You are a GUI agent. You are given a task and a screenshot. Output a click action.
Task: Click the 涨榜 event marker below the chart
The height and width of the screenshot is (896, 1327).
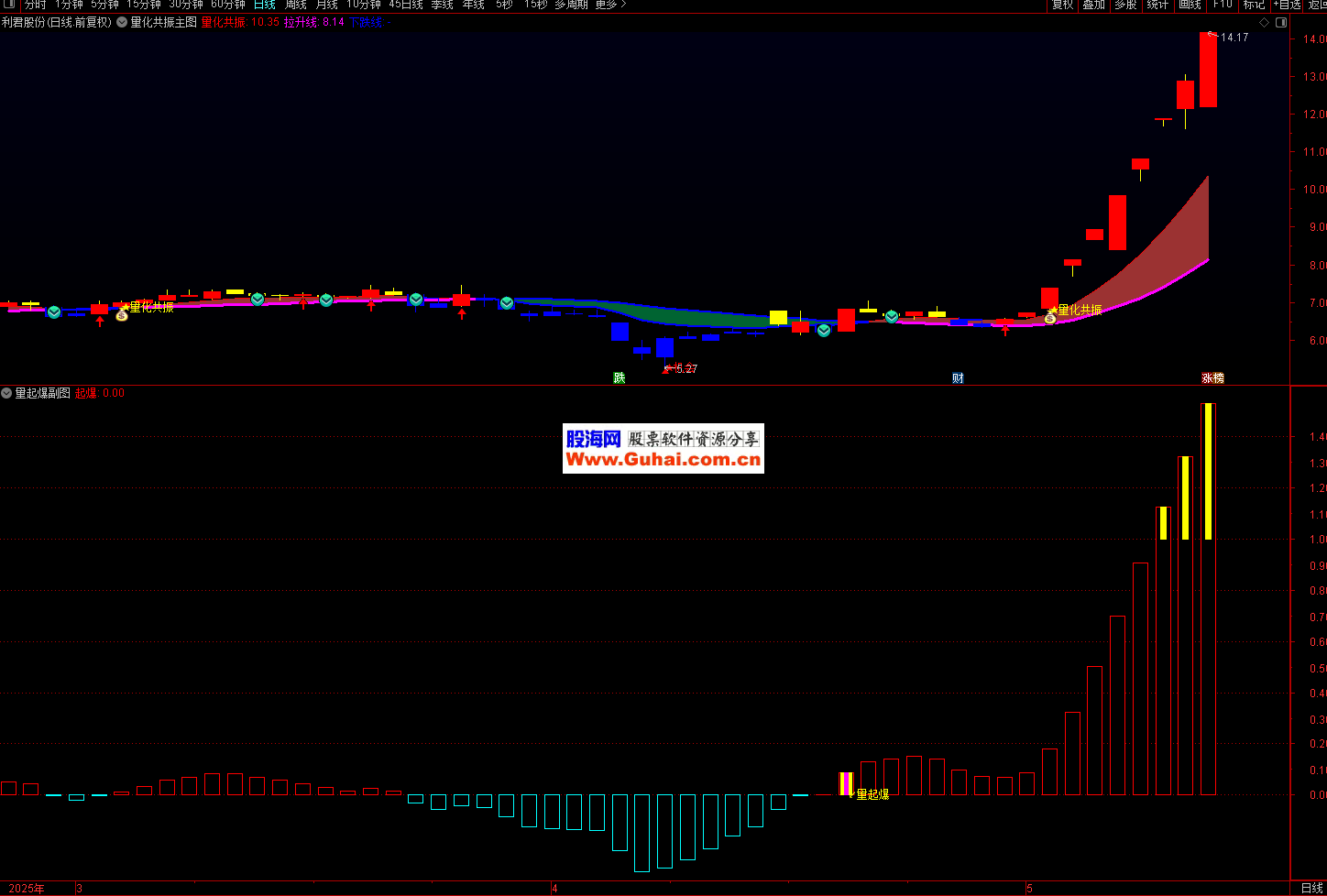pos(1212,377)
